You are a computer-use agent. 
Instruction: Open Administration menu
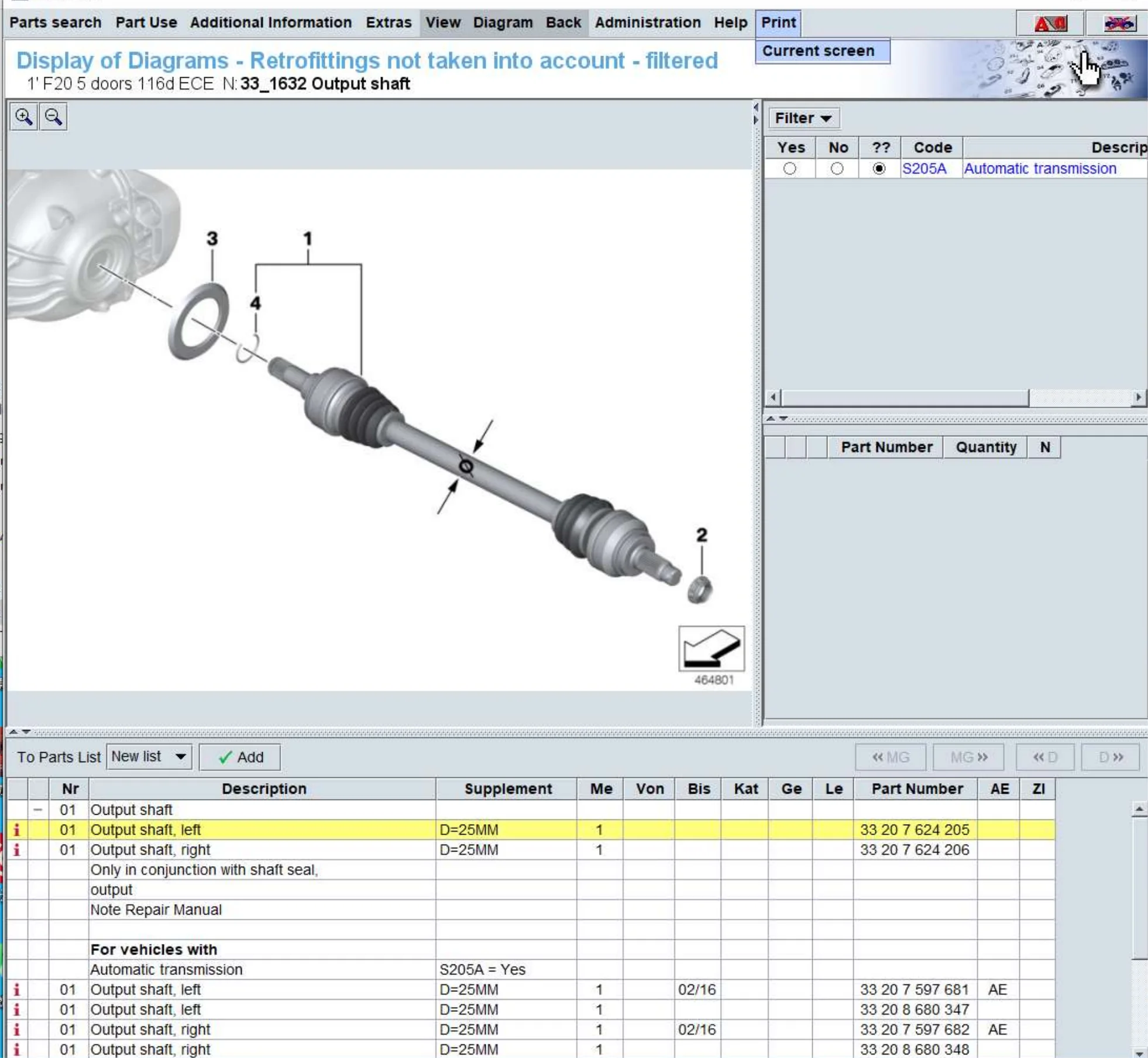click(x=648, y=23)
